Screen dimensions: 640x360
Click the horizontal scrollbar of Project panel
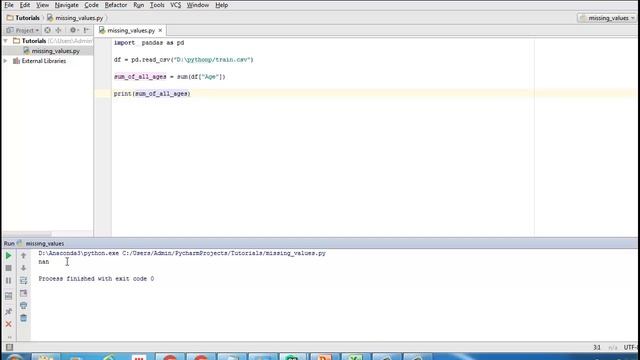[x=27, y=234]
